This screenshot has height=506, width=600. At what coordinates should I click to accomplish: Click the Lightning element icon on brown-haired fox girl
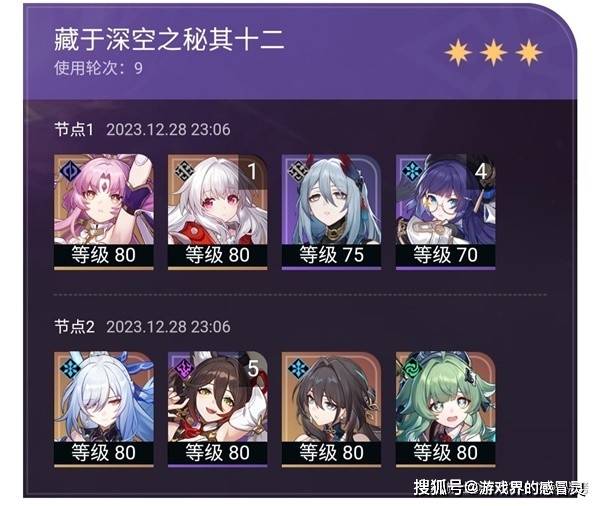click(184, 369)
